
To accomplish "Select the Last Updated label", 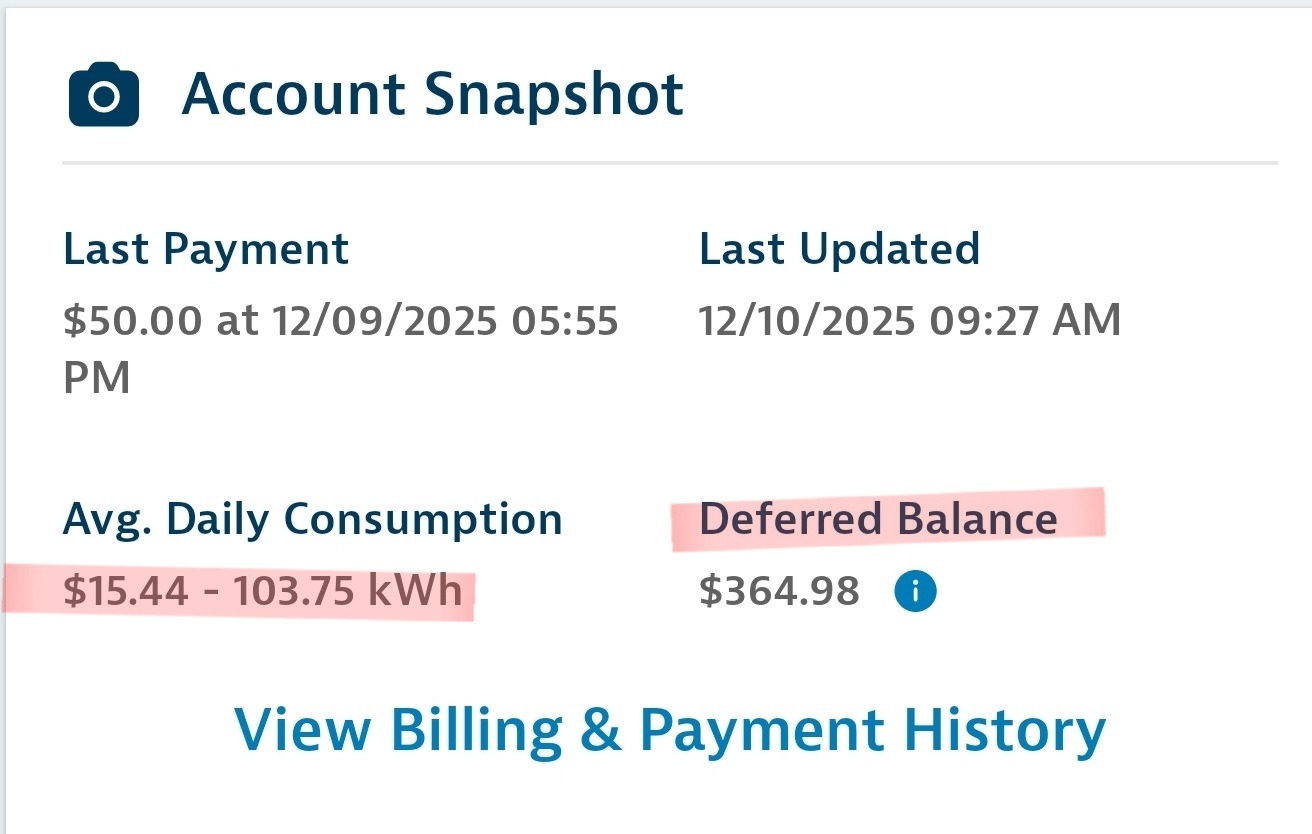I will point(839,249).
